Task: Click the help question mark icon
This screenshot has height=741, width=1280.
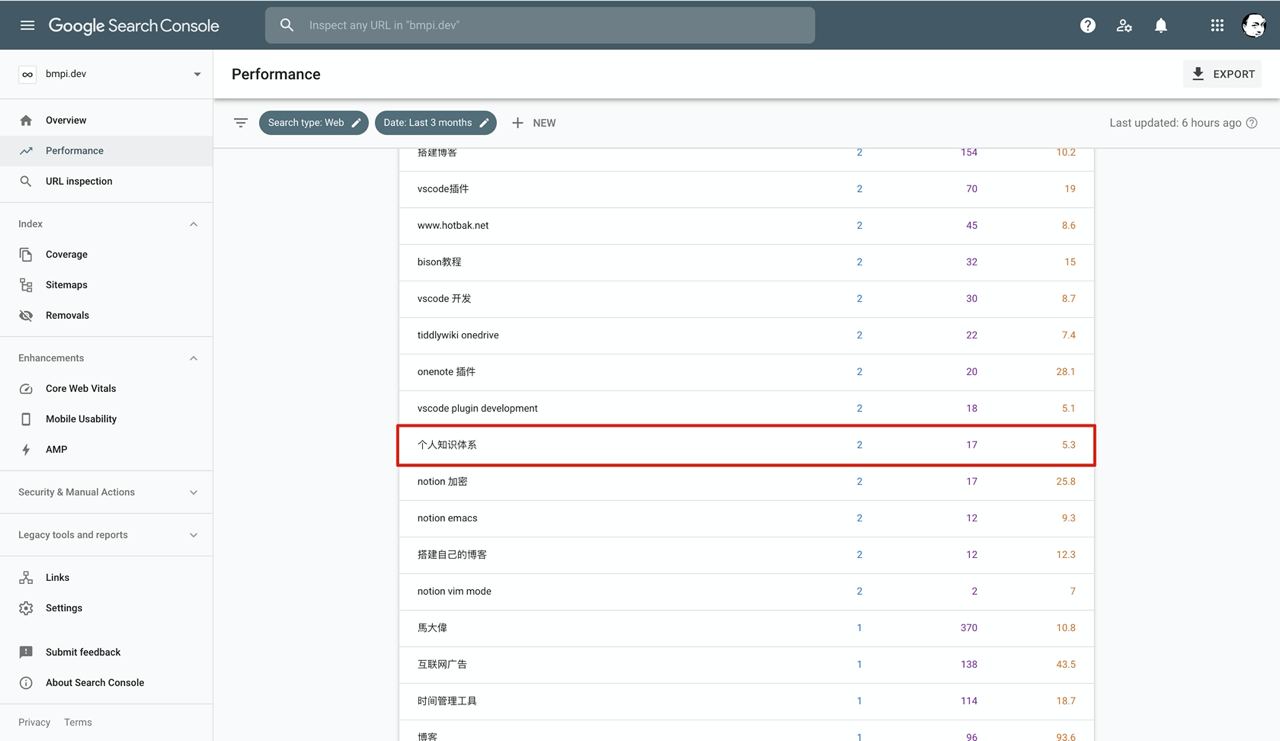Action: (1088, 25)
